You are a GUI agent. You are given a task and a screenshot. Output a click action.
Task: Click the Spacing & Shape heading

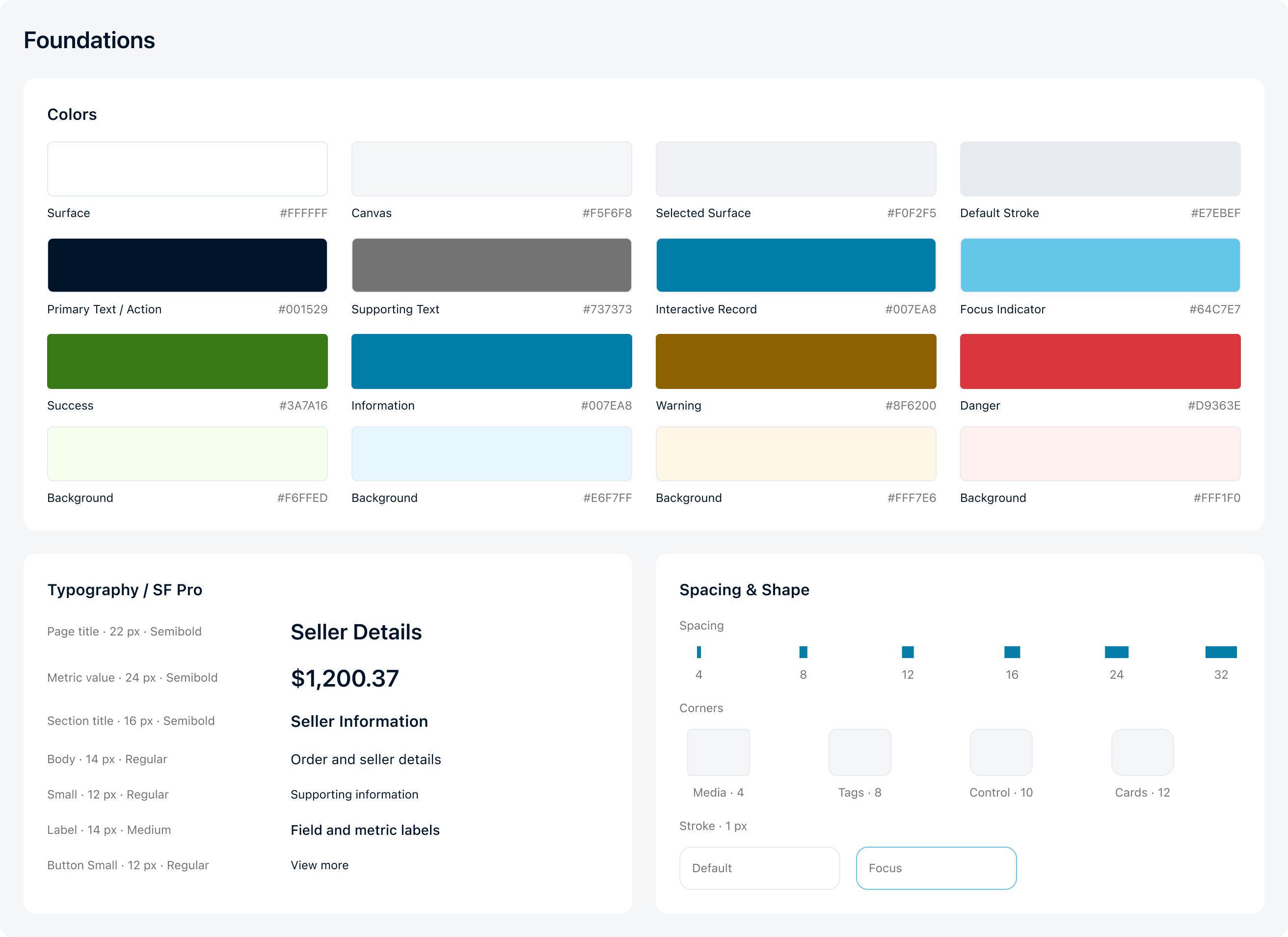745,590
